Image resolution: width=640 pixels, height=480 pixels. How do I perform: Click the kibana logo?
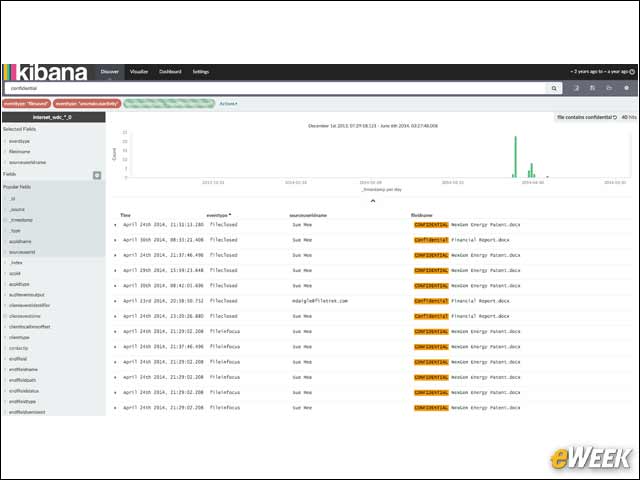click(45, 73)
